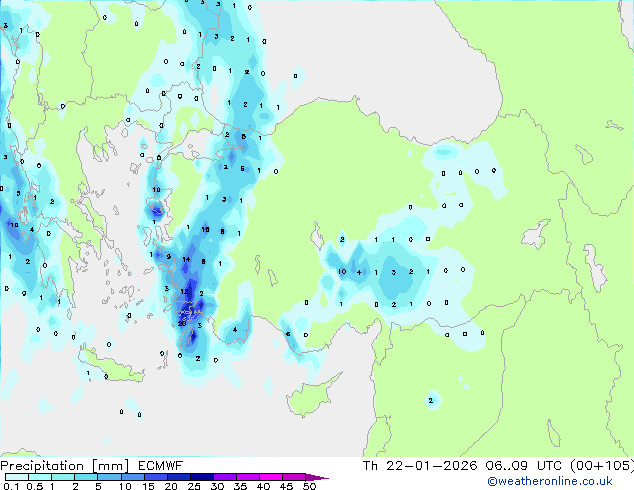Screen dimensions: 634x490
Task: Click the 0.5–1 mm legend color segment
Action: [x=40, y=477]
